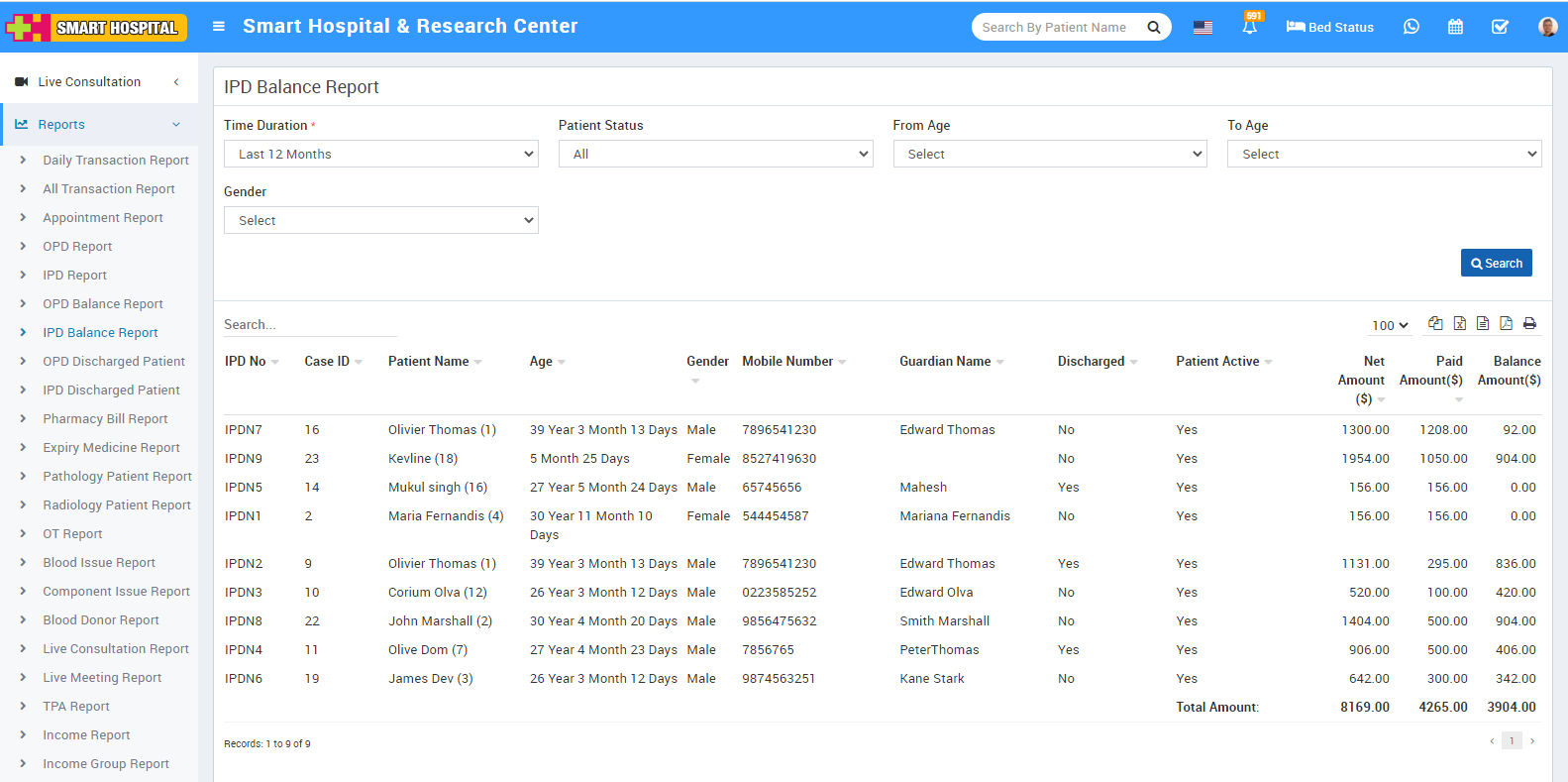Click the next page arrow

click(1532, 740)
